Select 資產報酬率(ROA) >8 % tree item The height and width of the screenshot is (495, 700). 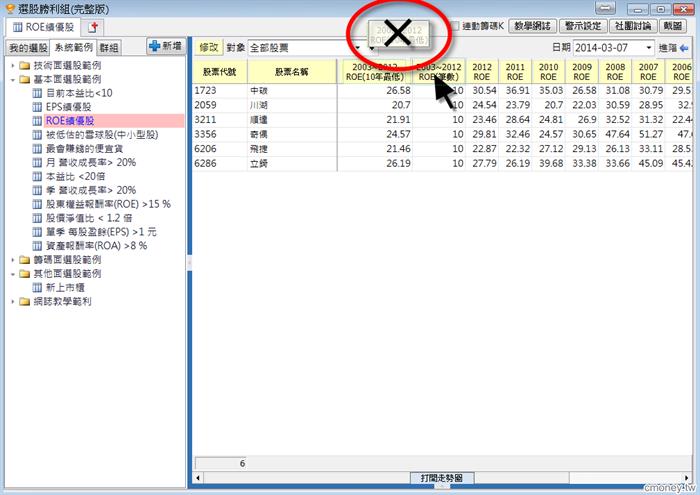[x=96, y=246]
